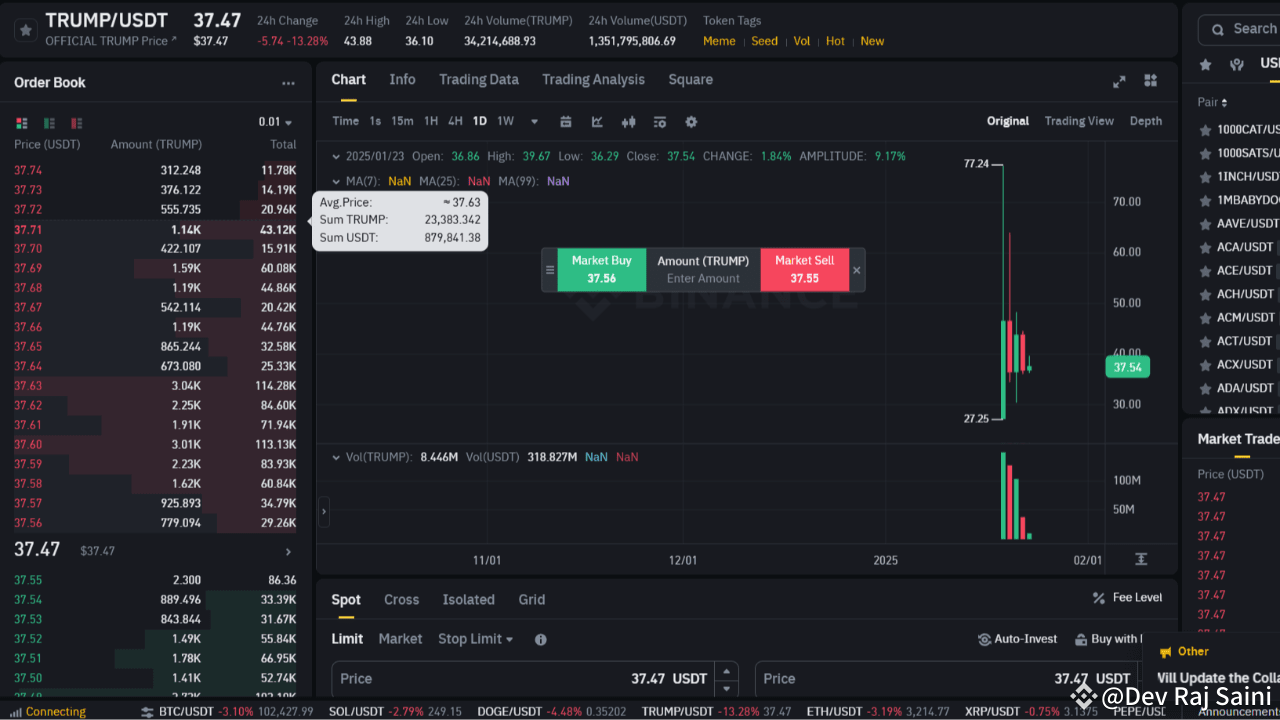This screenshot has width=1280, height=720.
Task: Click the Seed token tag
Action: click(764, 41)
